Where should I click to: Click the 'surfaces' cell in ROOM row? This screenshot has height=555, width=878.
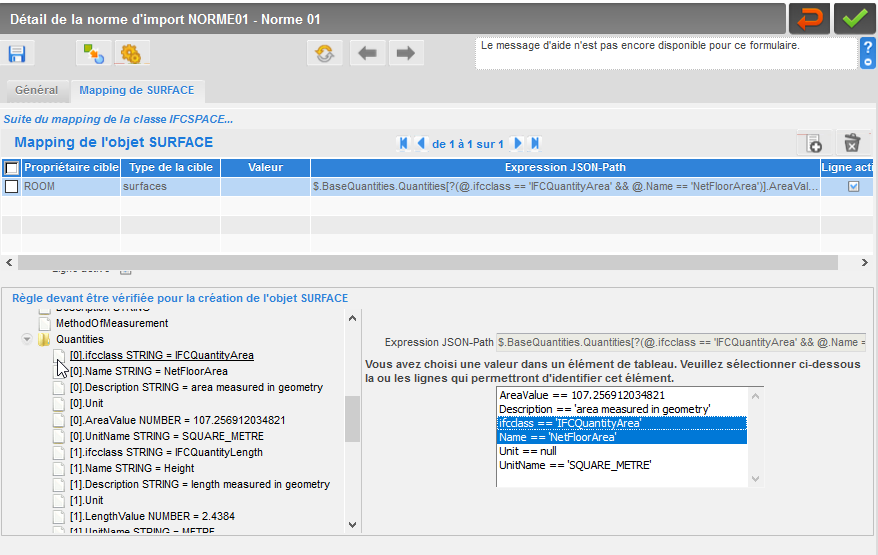(170, 186)
